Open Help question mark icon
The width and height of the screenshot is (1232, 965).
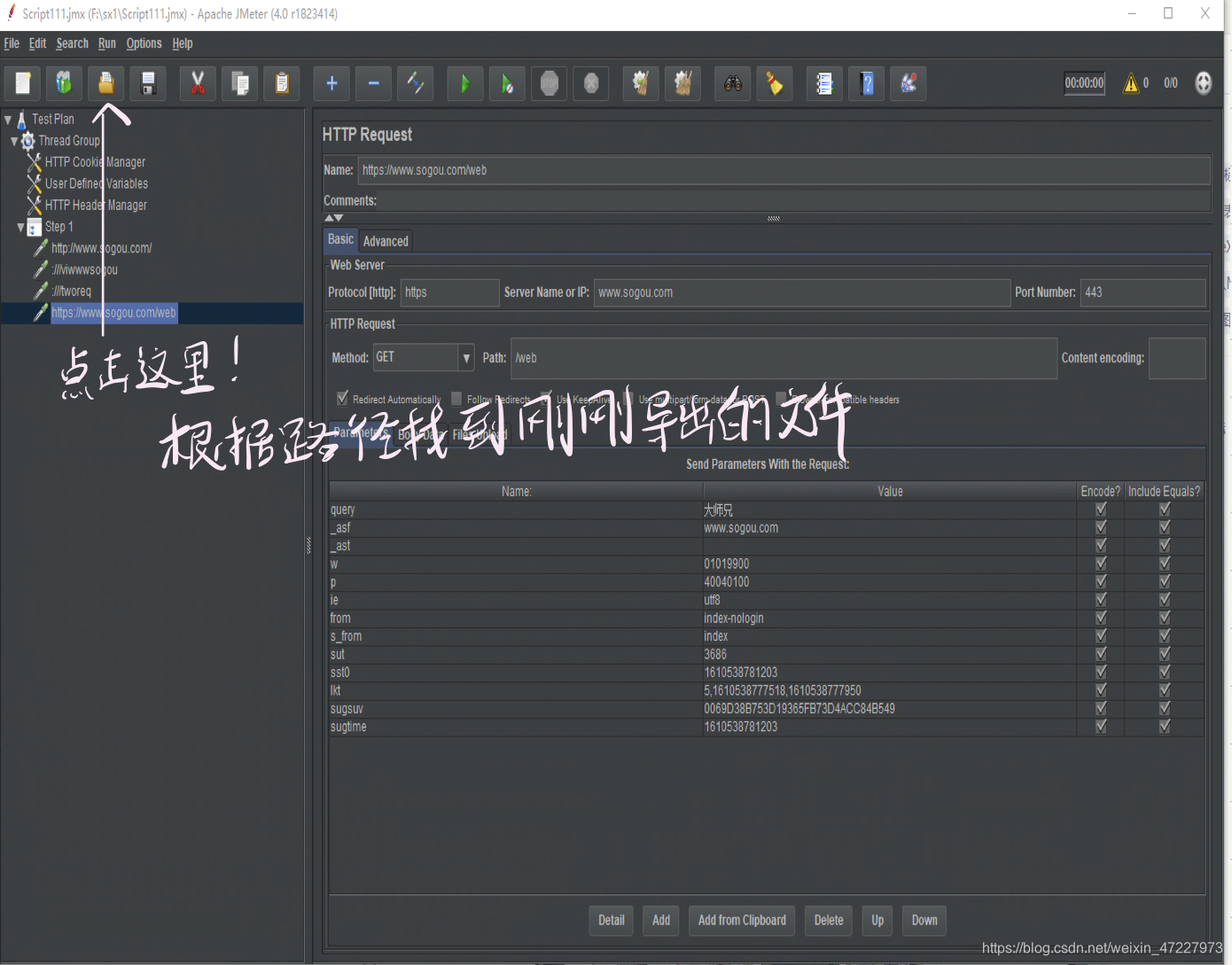click(867, 83)
